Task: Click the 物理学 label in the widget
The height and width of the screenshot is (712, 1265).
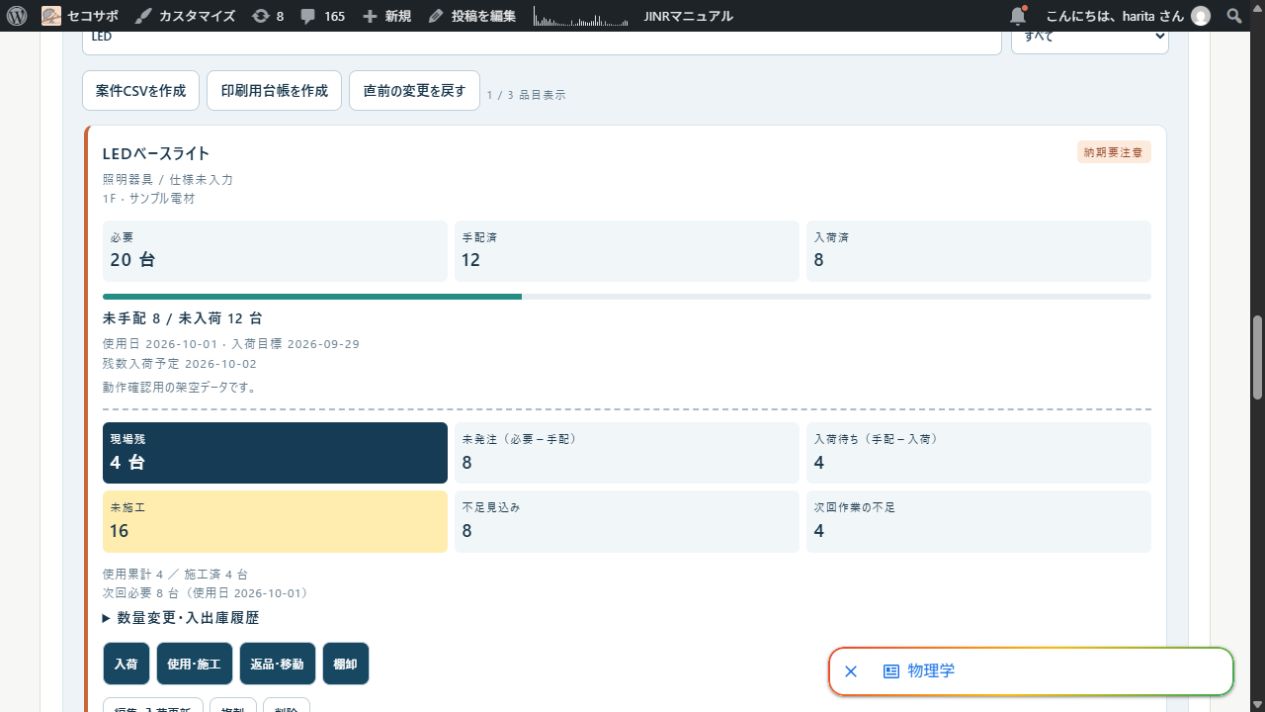Action: (931, 671)
